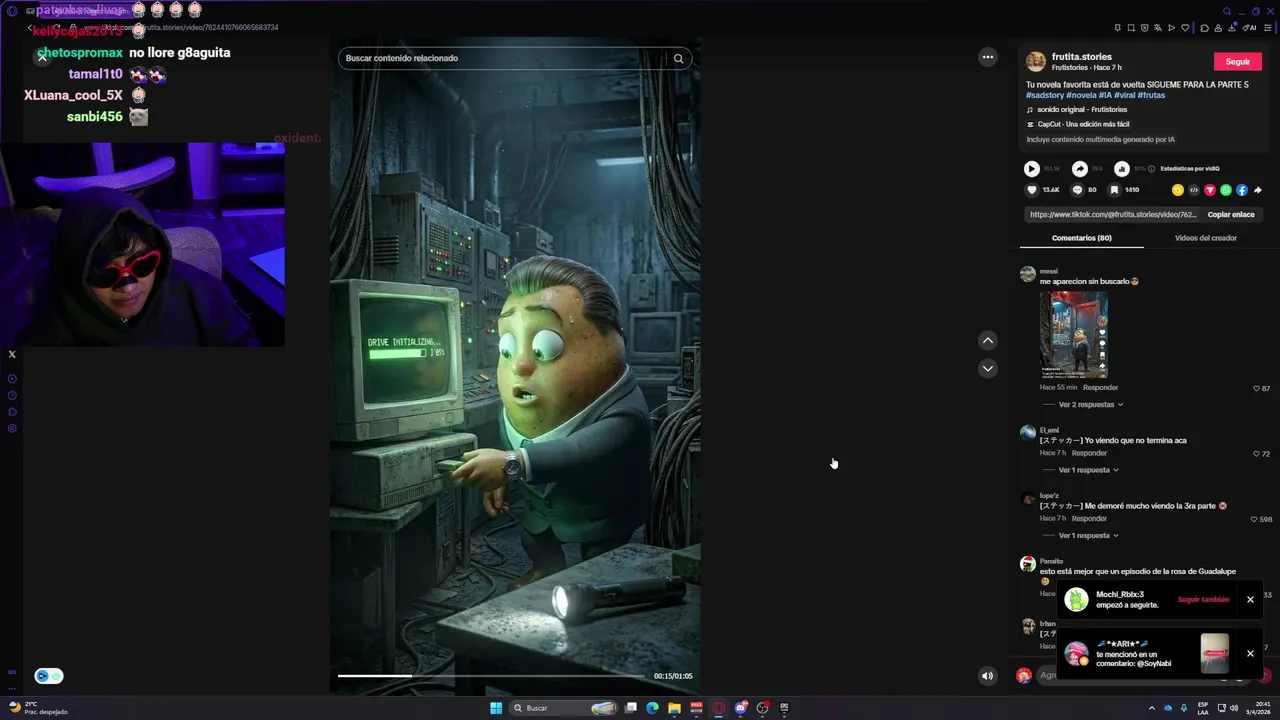Open the browser extensions cube icon
This screenshot has width=1280, height=720.
pos(1204,28)
